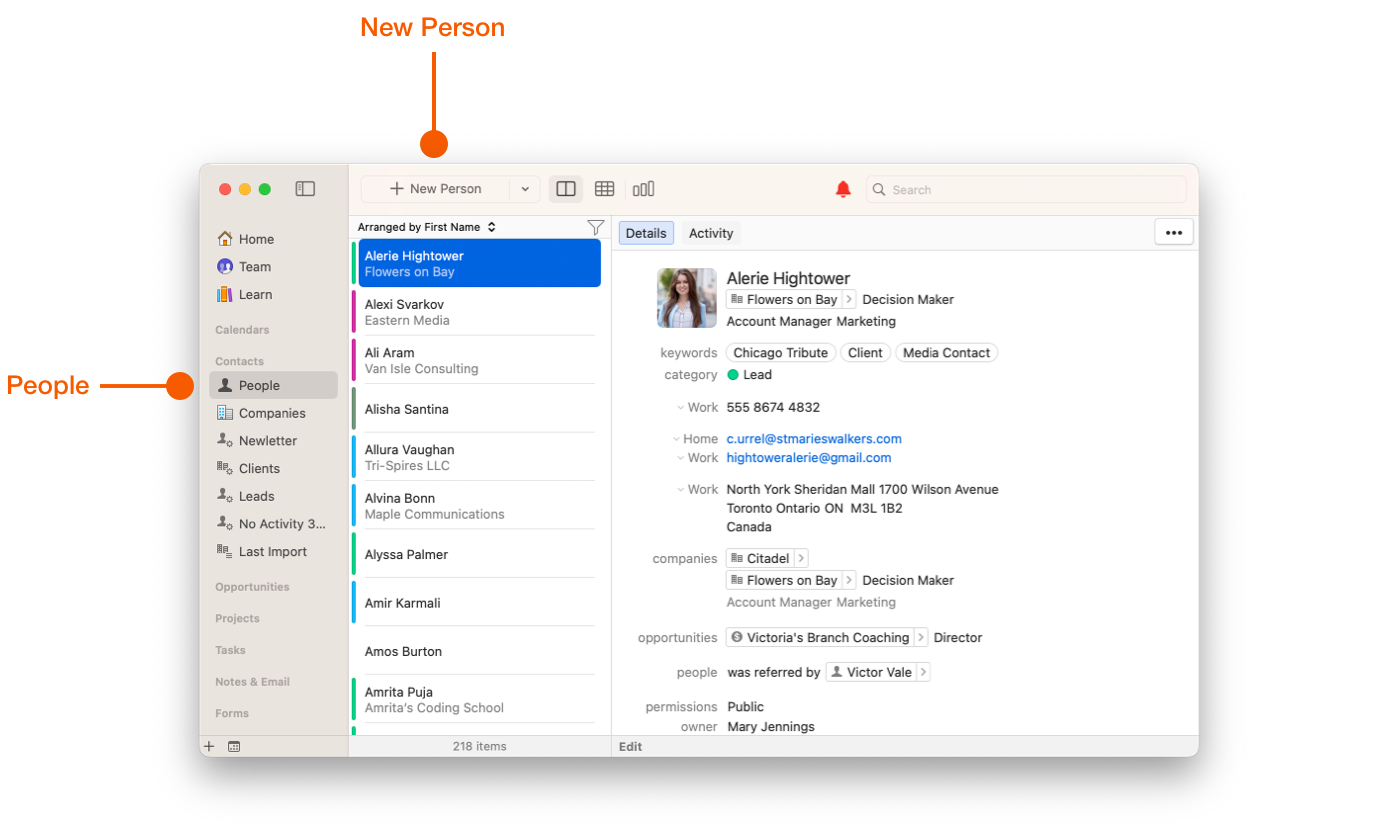The width and height of the screenshot is (1400, 840).
Task: Select the split detail view icon
Action: pyautogui.click(x=566, y=189)
